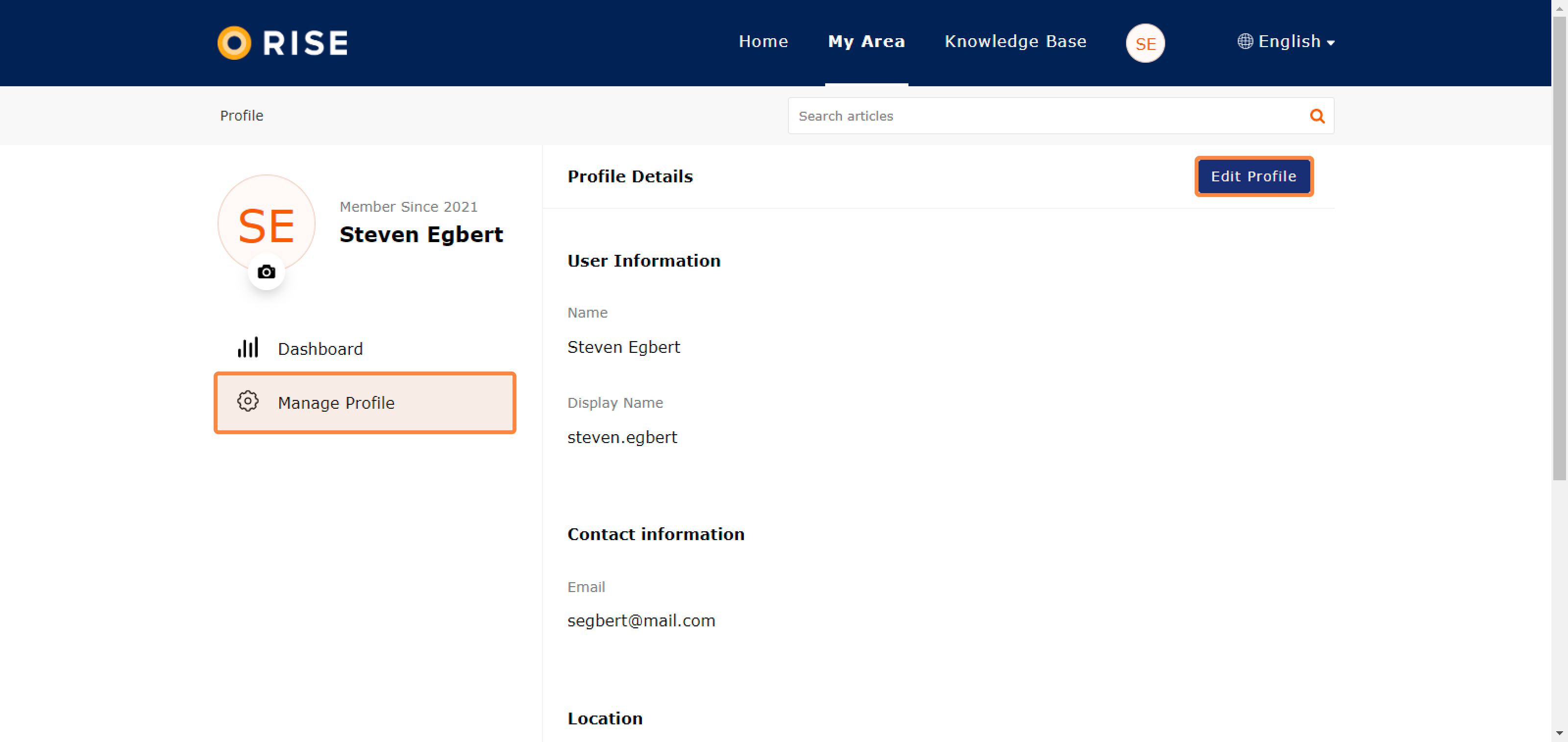
Task: Click the Member Since 2021 text
Action: click(x=409, y=207)
